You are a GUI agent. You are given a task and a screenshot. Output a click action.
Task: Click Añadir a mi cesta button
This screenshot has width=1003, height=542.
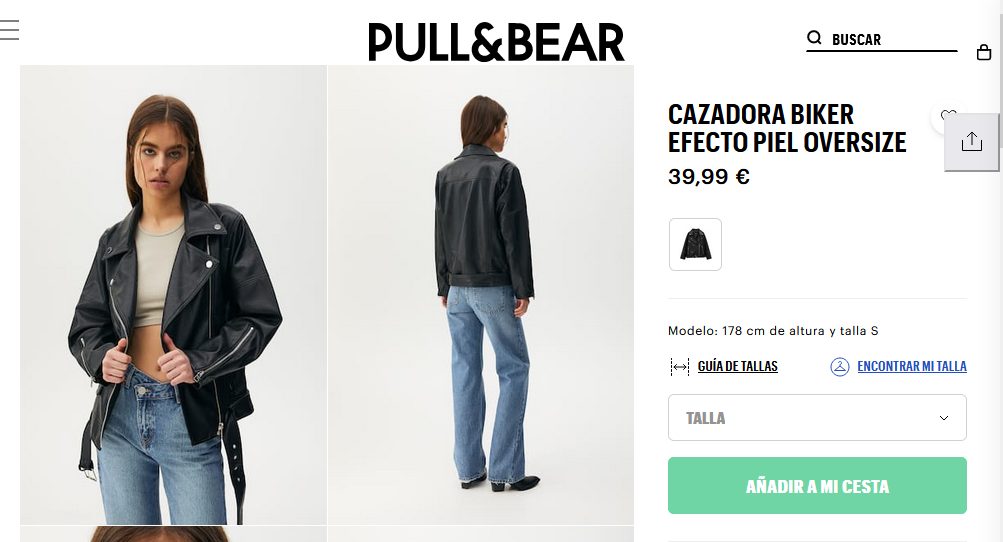(x=817, y=486)
